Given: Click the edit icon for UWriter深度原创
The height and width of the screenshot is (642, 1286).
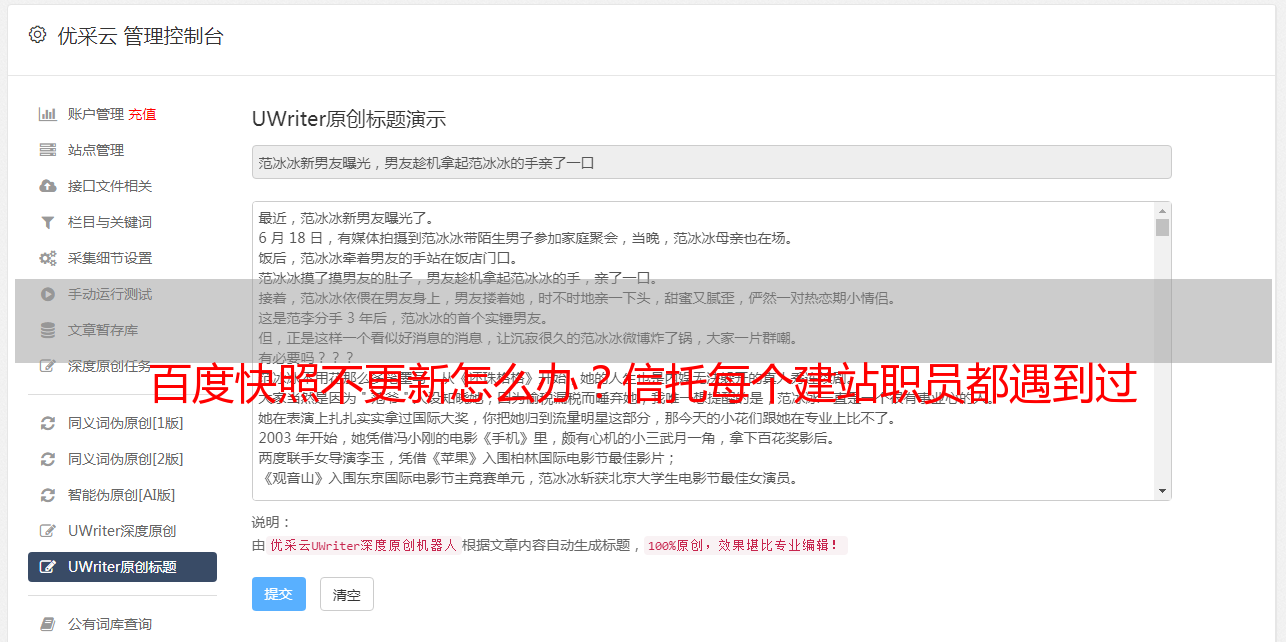Looking at the screenshot, I should tap(47, 531).
